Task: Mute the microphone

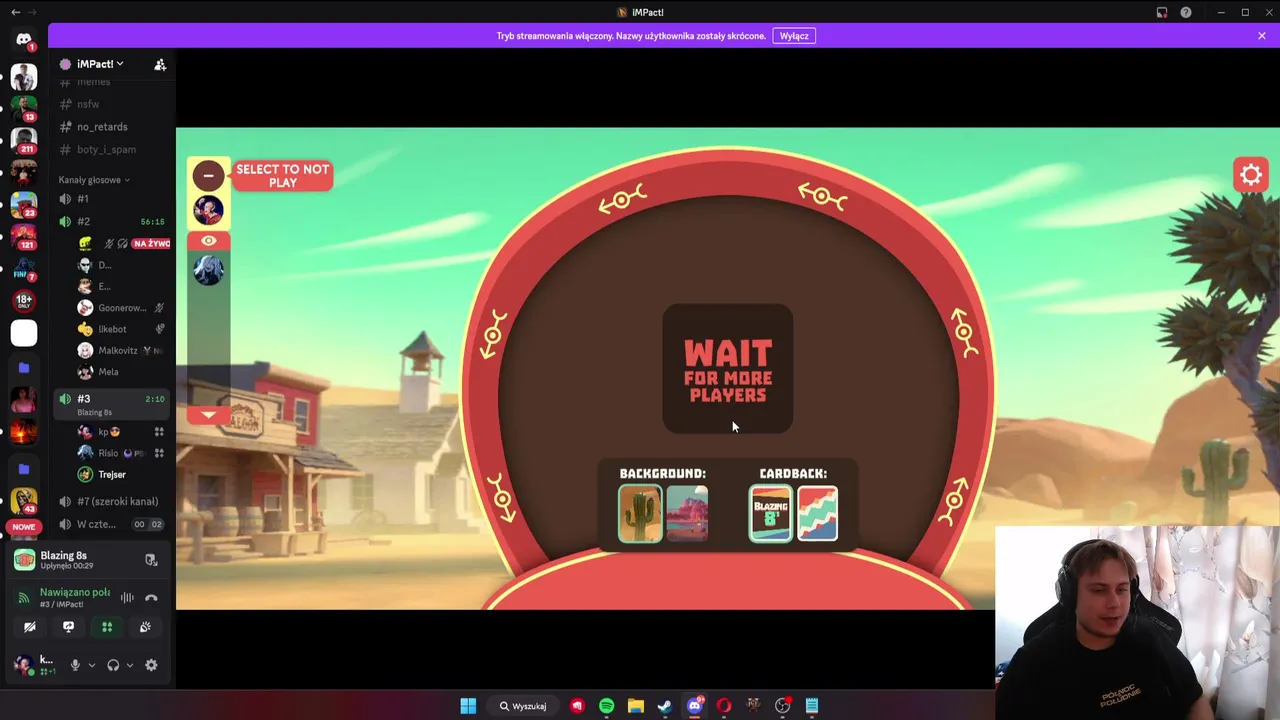Action: click(75, 665)
